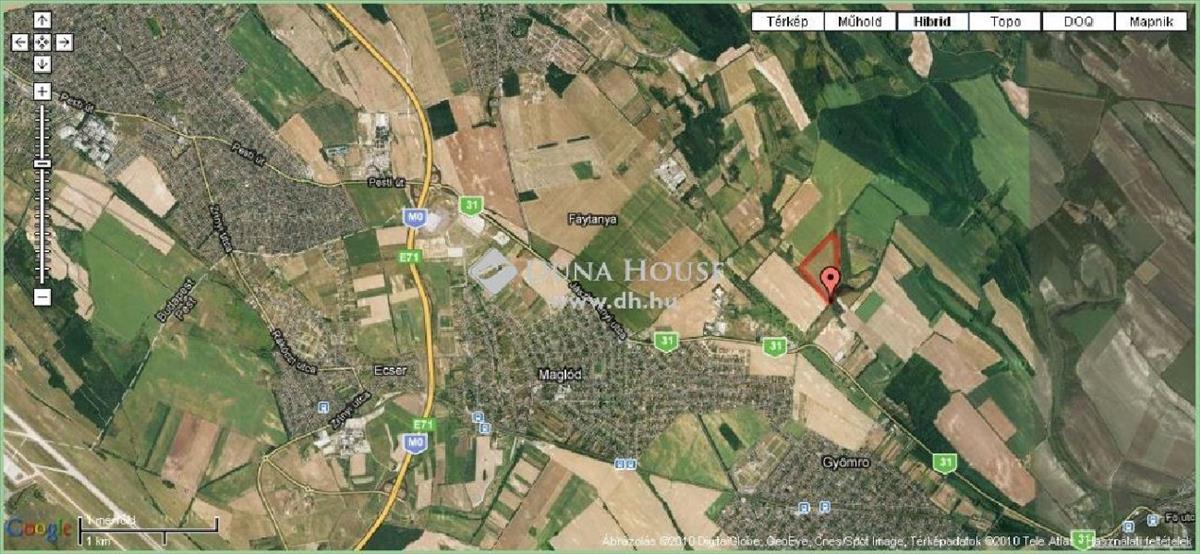Select the Mapnik map type
1200x554 pixels.
click(x=1152, y=22)
